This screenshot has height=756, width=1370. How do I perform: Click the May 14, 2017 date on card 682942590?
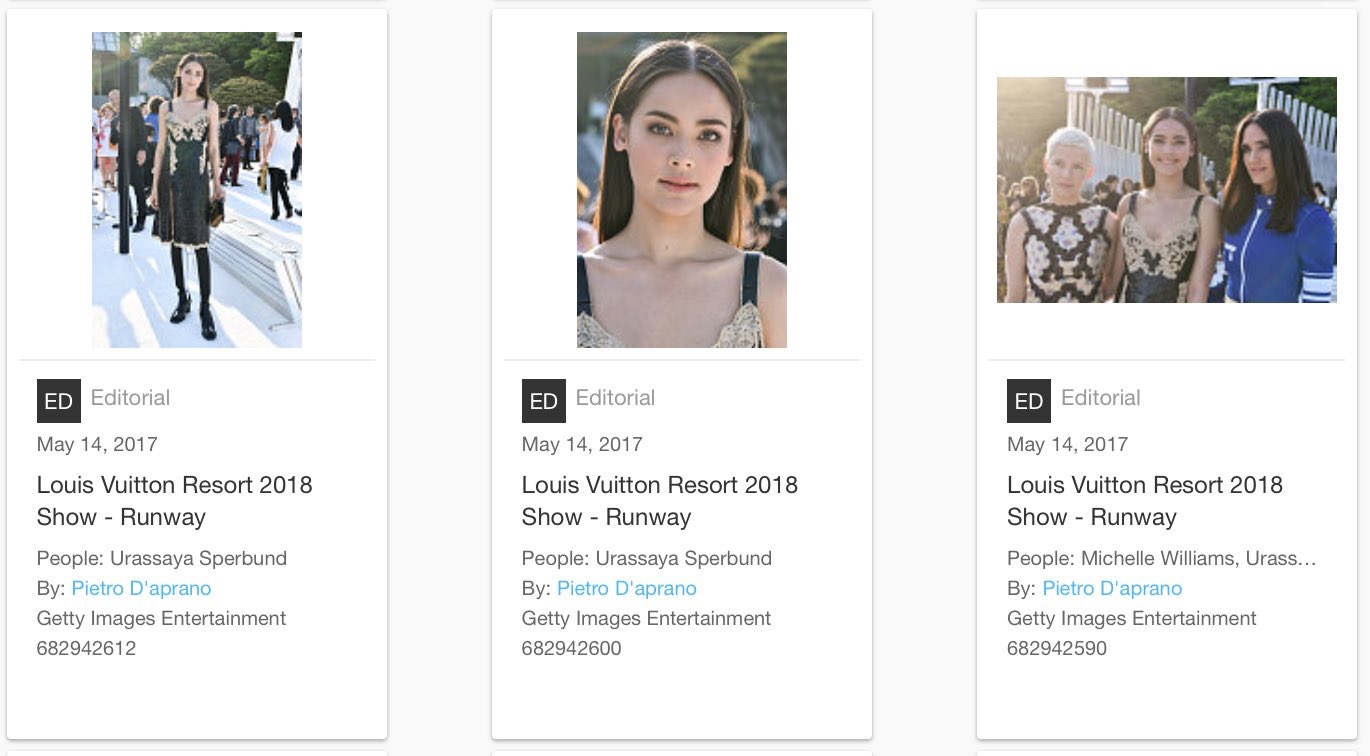1067,444
